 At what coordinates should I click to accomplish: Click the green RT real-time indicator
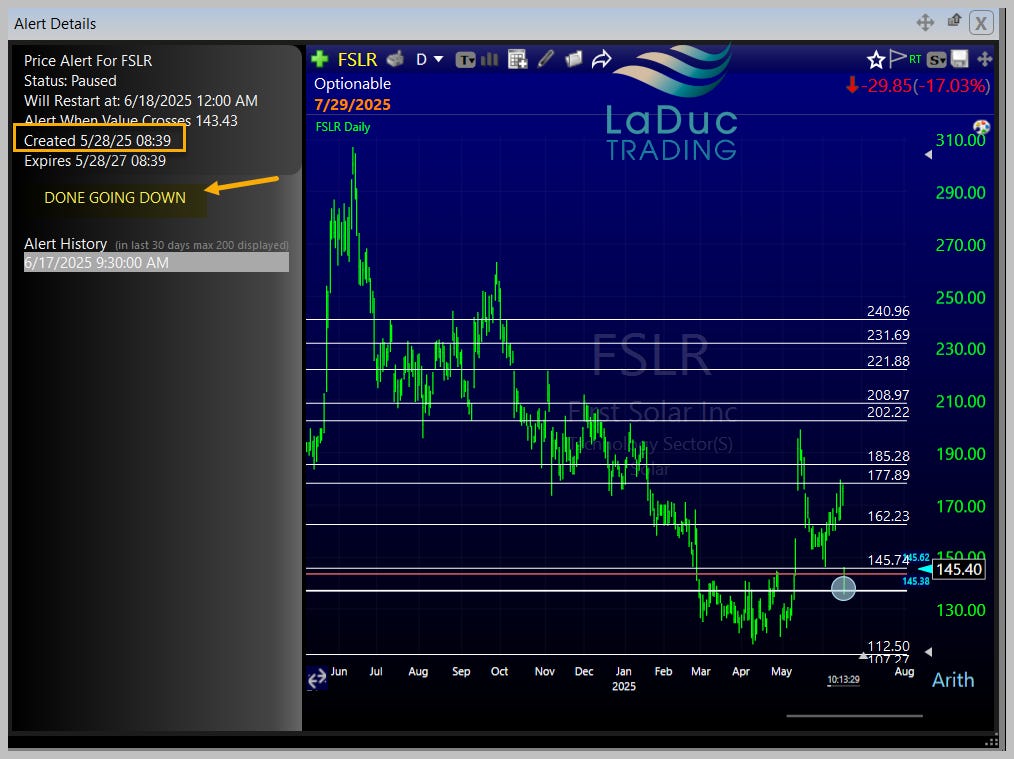[x=915, y=59]
